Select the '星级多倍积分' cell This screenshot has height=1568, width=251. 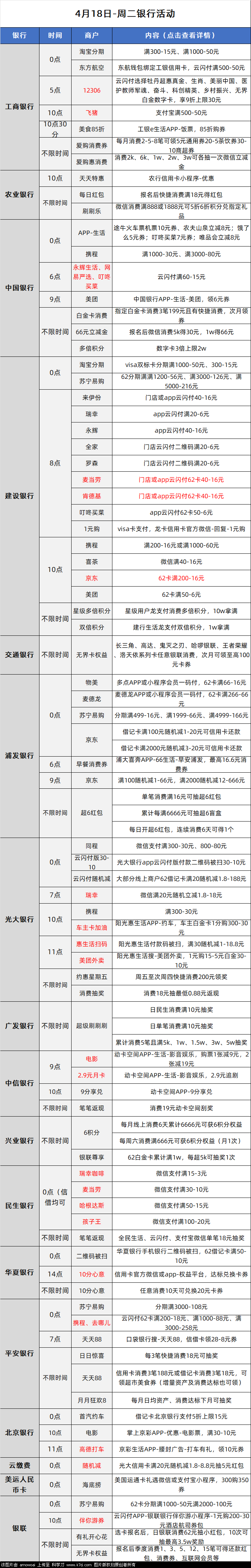pos(91,611)
